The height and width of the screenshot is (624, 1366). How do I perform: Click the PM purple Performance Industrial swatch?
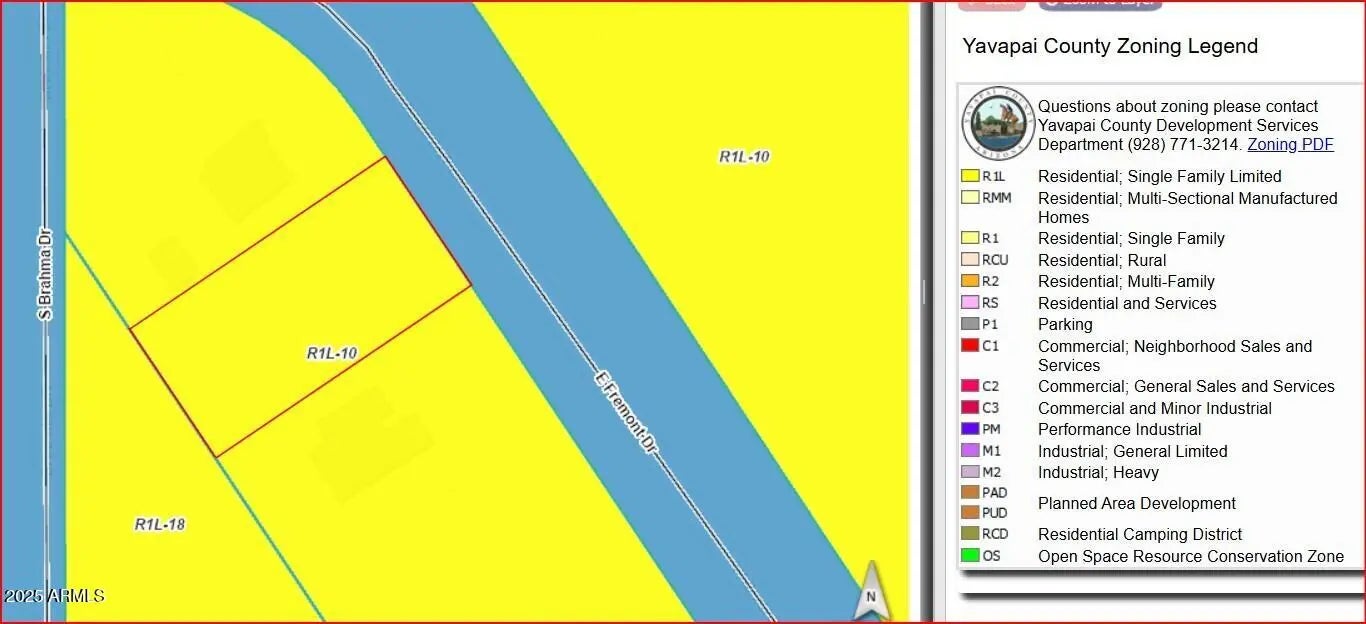tap(969, 429)
